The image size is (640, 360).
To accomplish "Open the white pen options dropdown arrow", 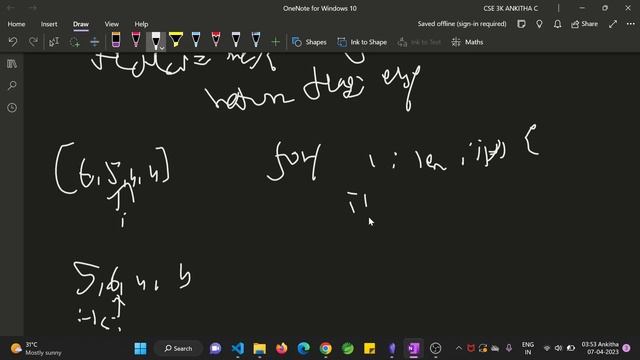I will 162,48.
